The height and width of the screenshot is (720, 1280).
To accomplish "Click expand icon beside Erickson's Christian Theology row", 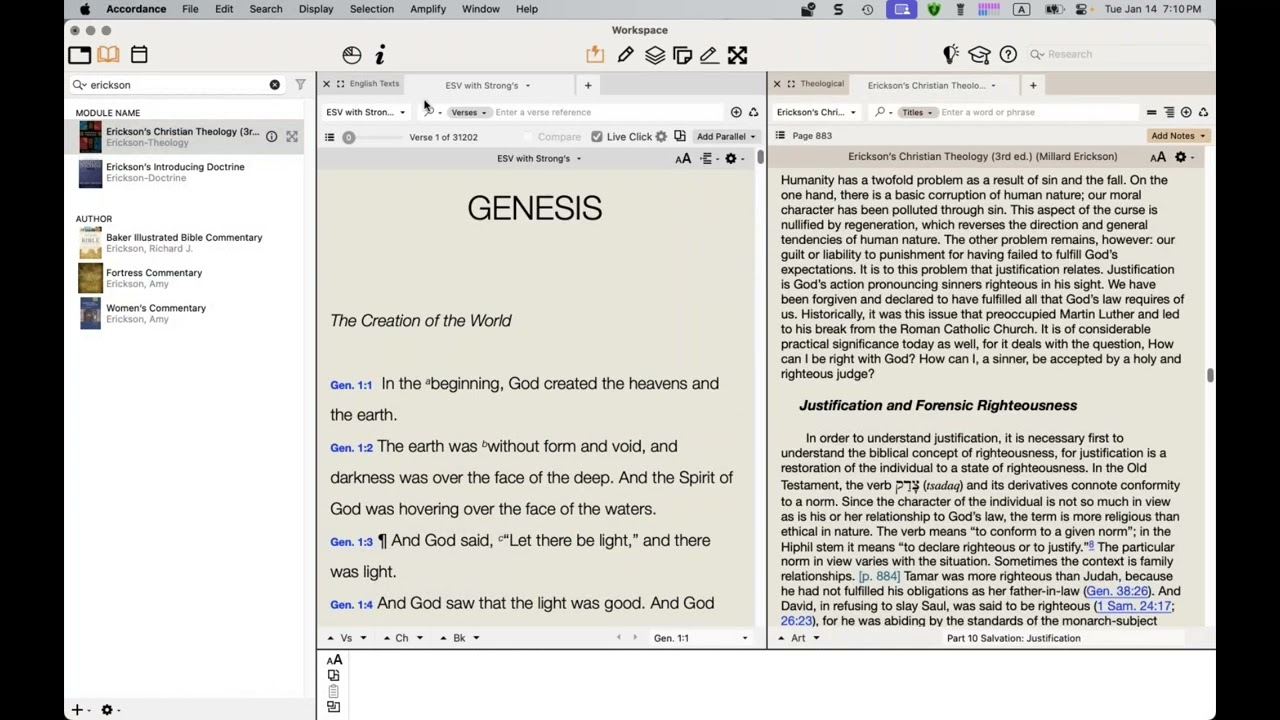I will (x=292, y=136).
